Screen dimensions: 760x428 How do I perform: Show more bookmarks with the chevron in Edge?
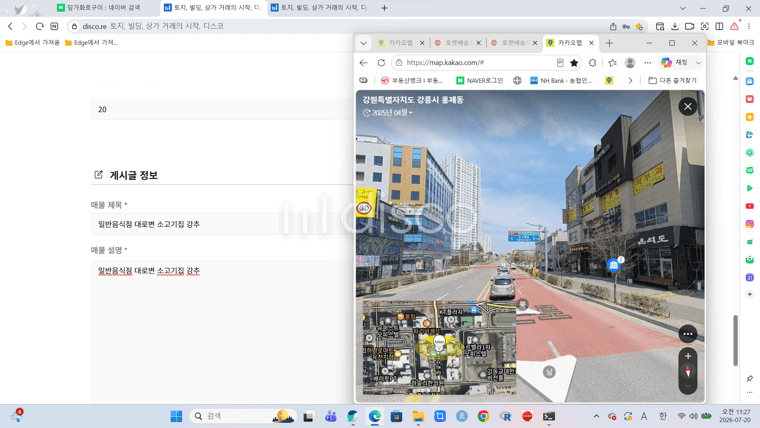pyautogui.click(x=630, y=80)
